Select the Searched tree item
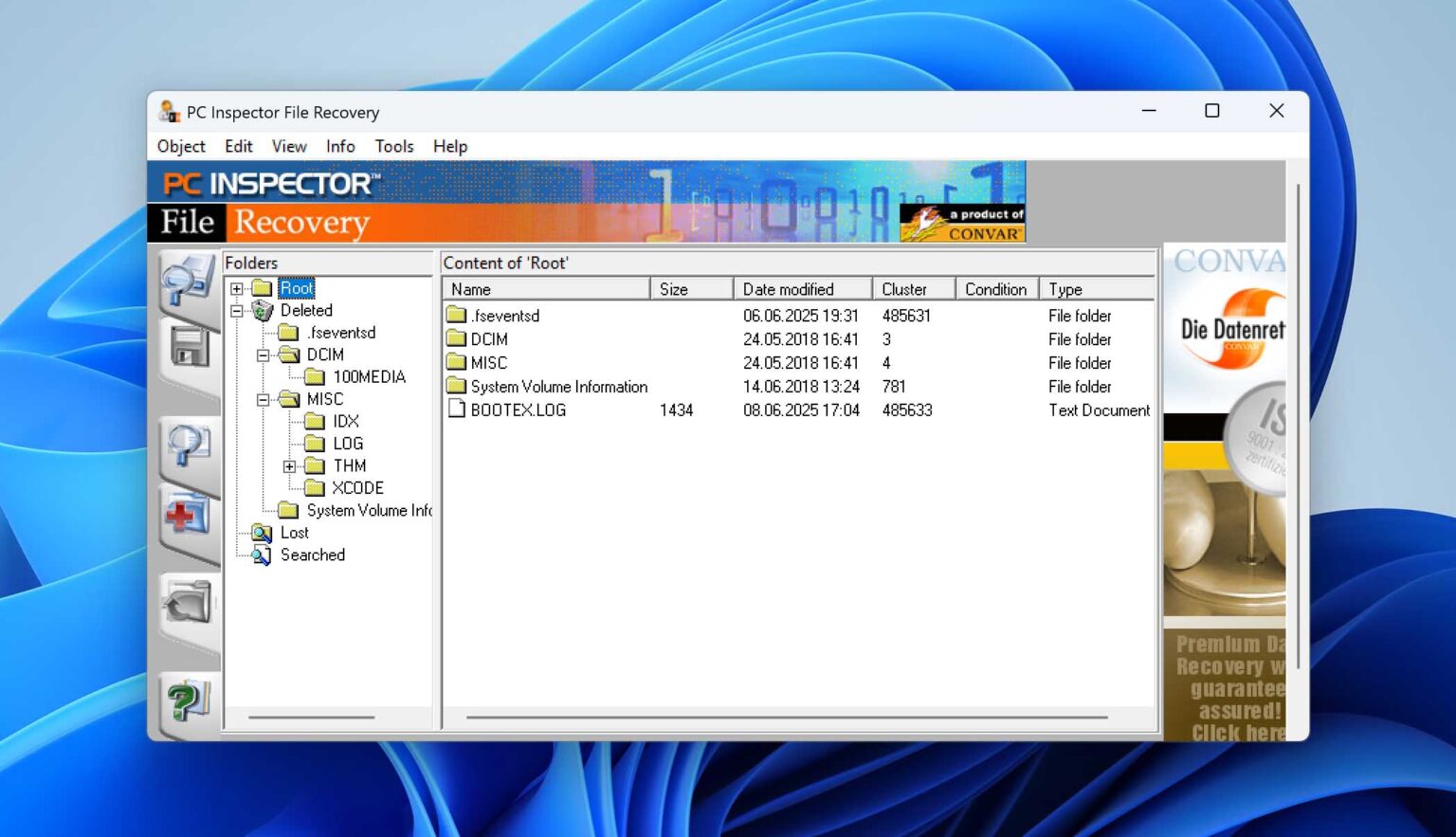The height and width of the screenshot is (837, 1456). coord(311,555)
